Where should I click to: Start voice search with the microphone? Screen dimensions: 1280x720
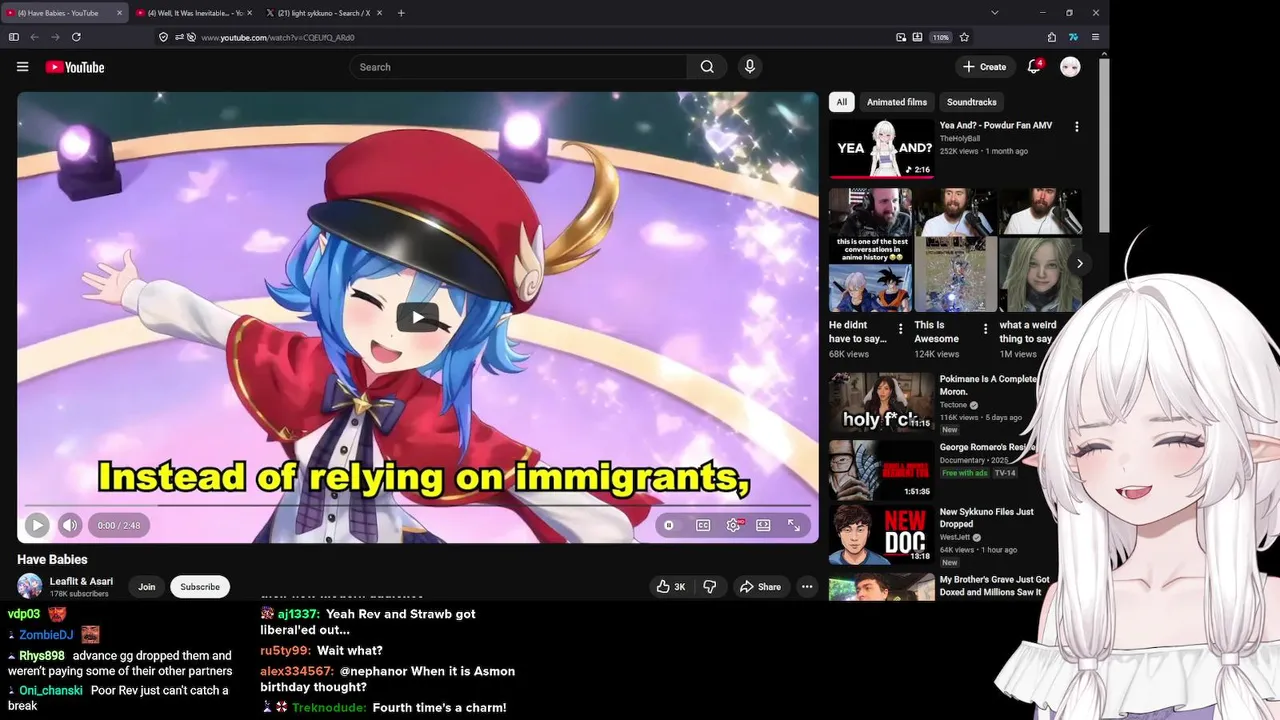point(749,67)
